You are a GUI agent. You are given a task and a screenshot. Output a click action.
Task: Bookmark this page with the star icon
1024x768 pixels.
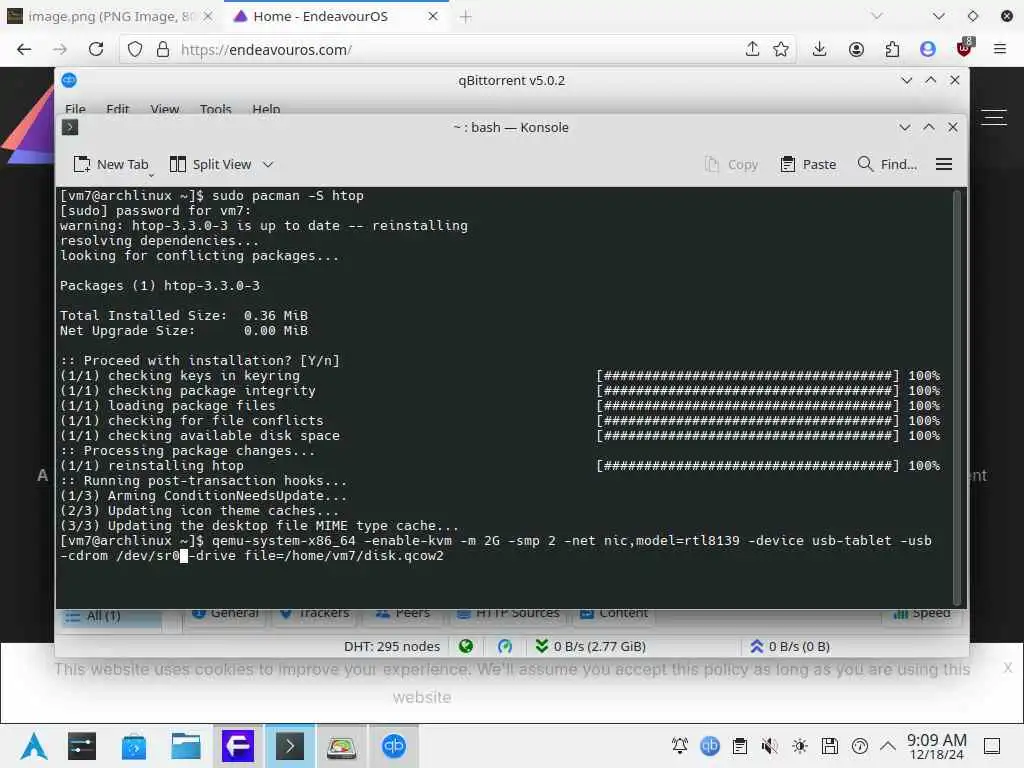coord(780,49)
